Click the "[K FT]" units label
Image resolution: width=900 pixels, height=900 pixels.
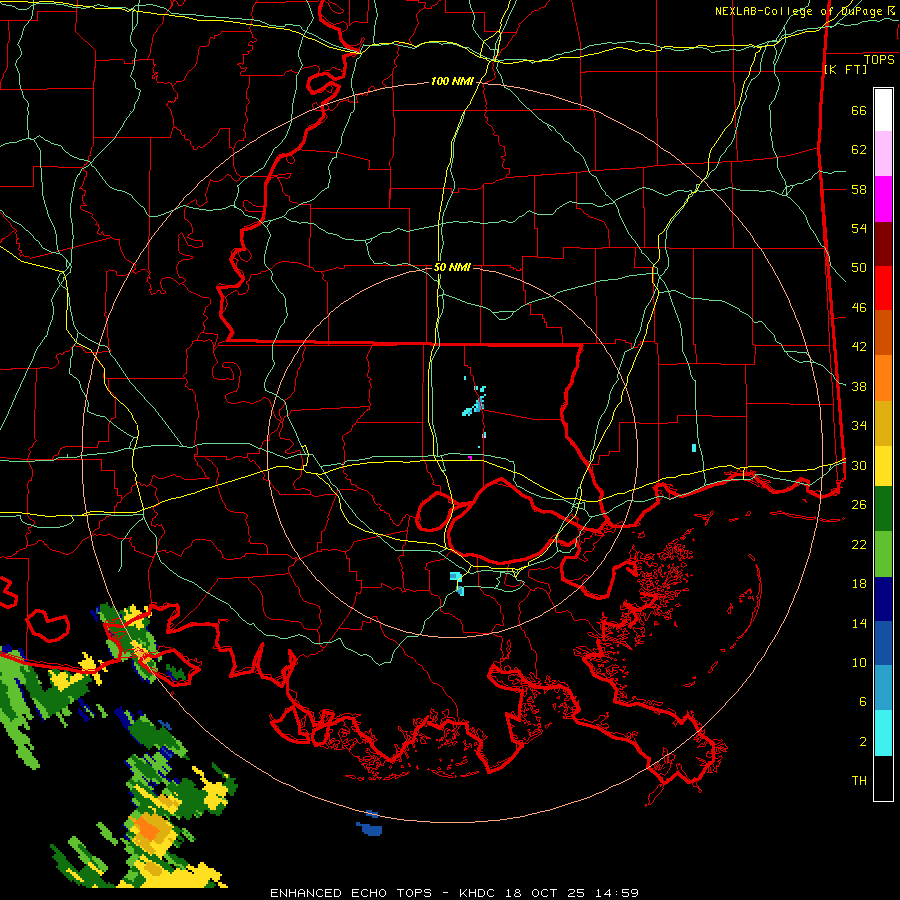[845, 69]
